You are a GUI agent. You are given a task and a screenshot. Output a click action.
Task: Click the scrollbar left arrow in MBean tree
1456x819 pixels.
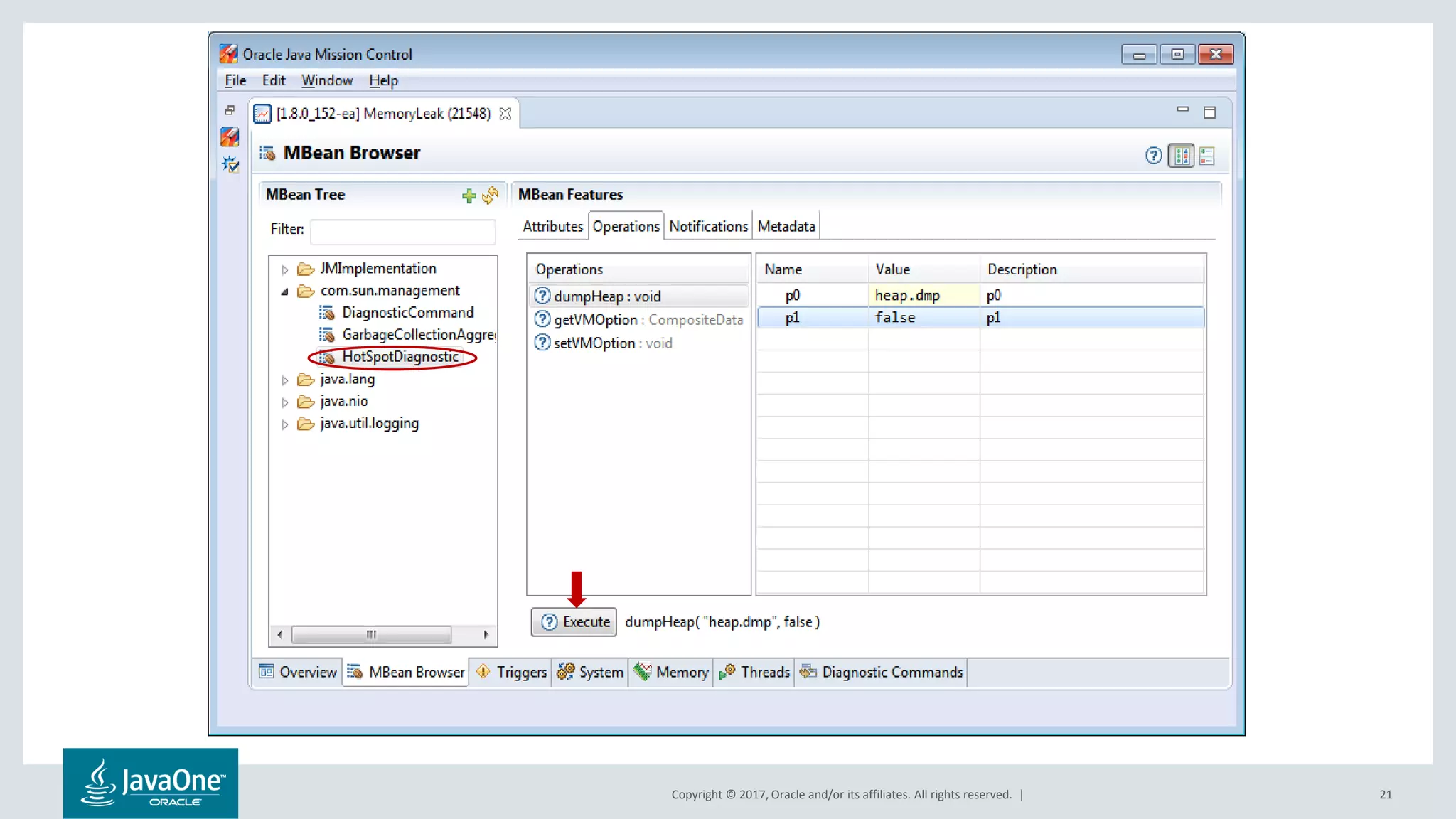tap(280, 634)
